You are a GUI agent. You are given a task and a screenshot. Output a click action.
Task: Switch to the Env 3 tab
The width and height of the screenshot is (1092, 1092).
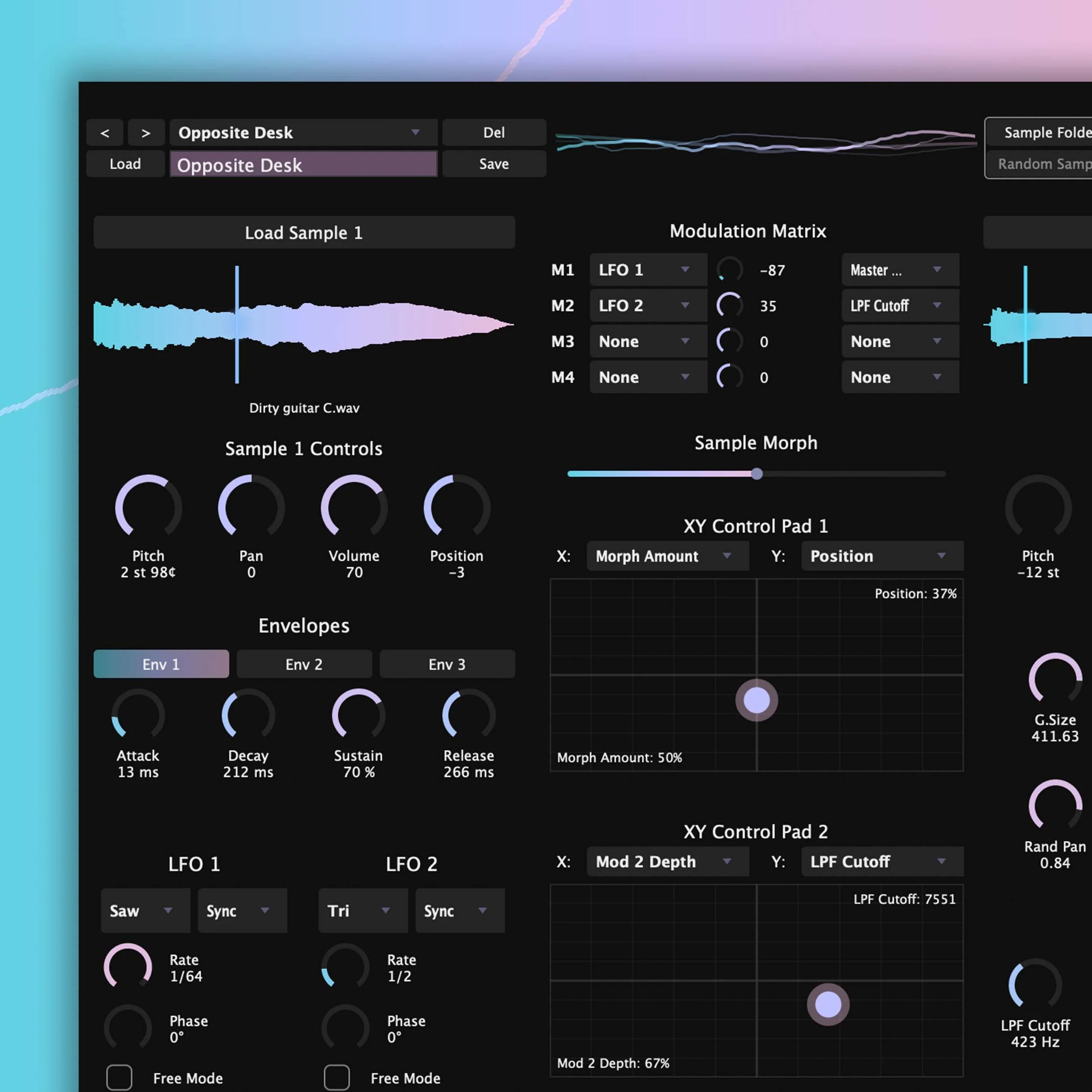coord(447,664)
